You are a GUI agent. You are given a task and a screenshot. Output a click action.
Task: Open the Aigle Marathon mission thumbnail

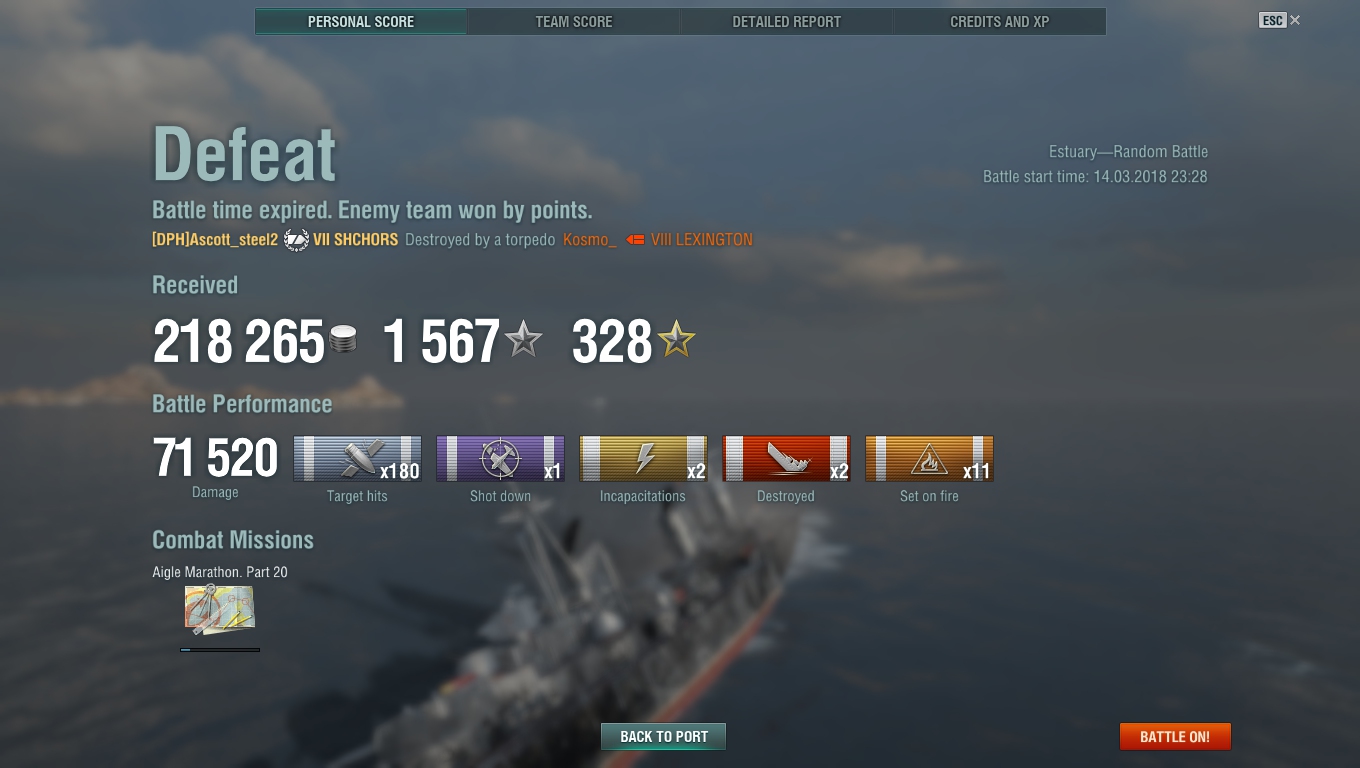click(219, 610)
